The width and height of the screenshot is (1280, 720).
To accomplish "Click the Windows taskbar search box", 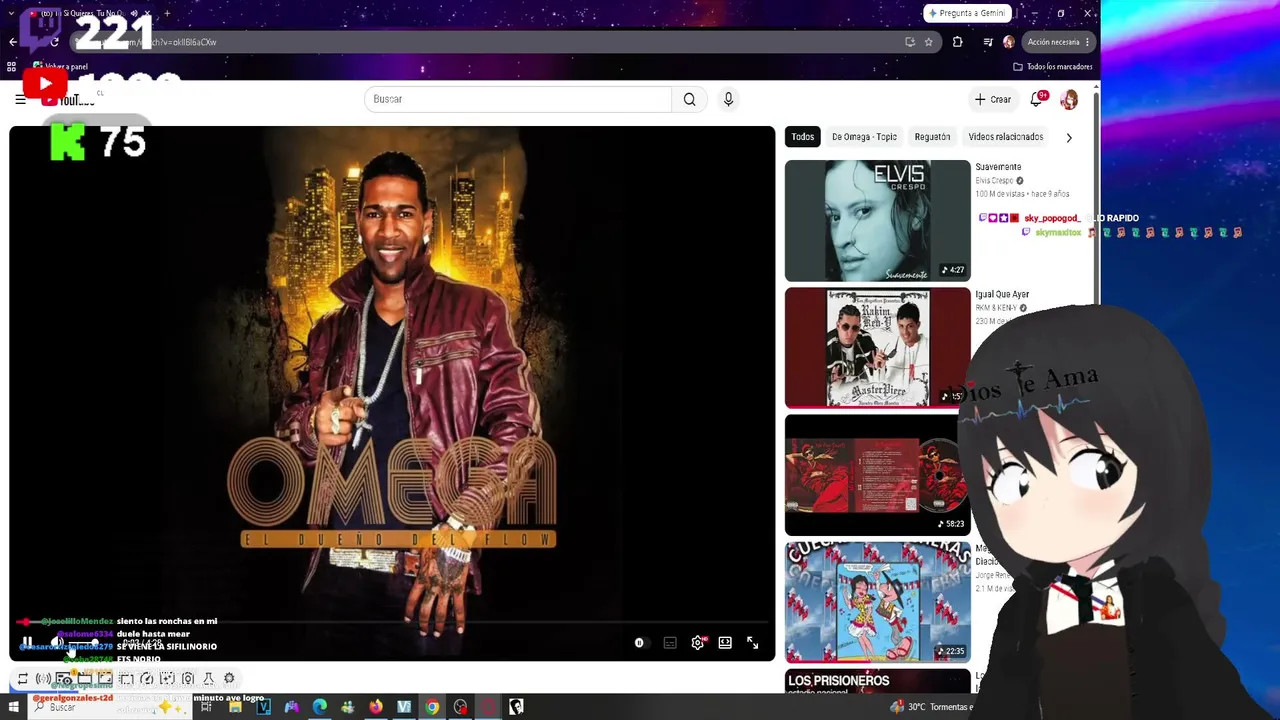I will point(110,707).
